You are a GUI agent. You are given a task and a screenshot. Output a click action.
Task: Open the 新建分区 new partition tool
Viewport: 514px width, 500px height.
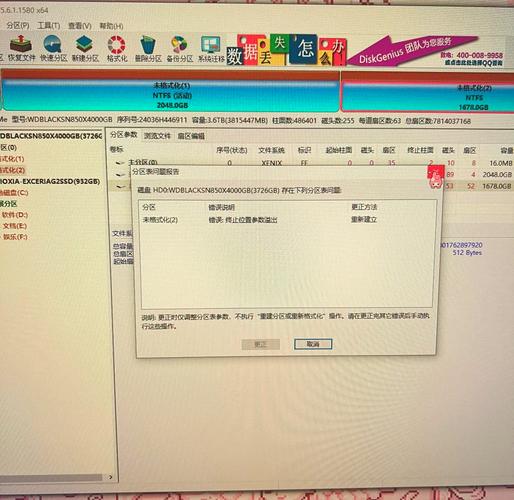pyautogui.click(x=85, y=48)
